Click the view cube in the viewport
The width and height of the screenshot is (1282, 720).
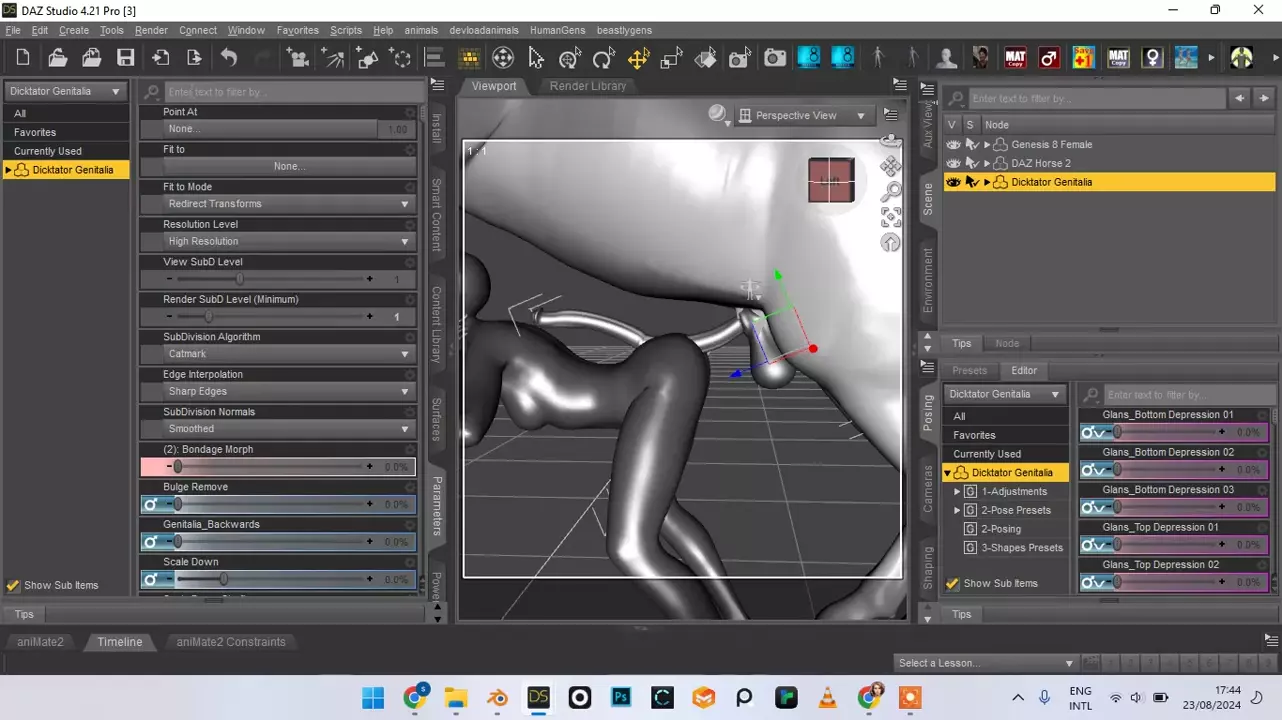pyautogui.click(x=830, y=180)
